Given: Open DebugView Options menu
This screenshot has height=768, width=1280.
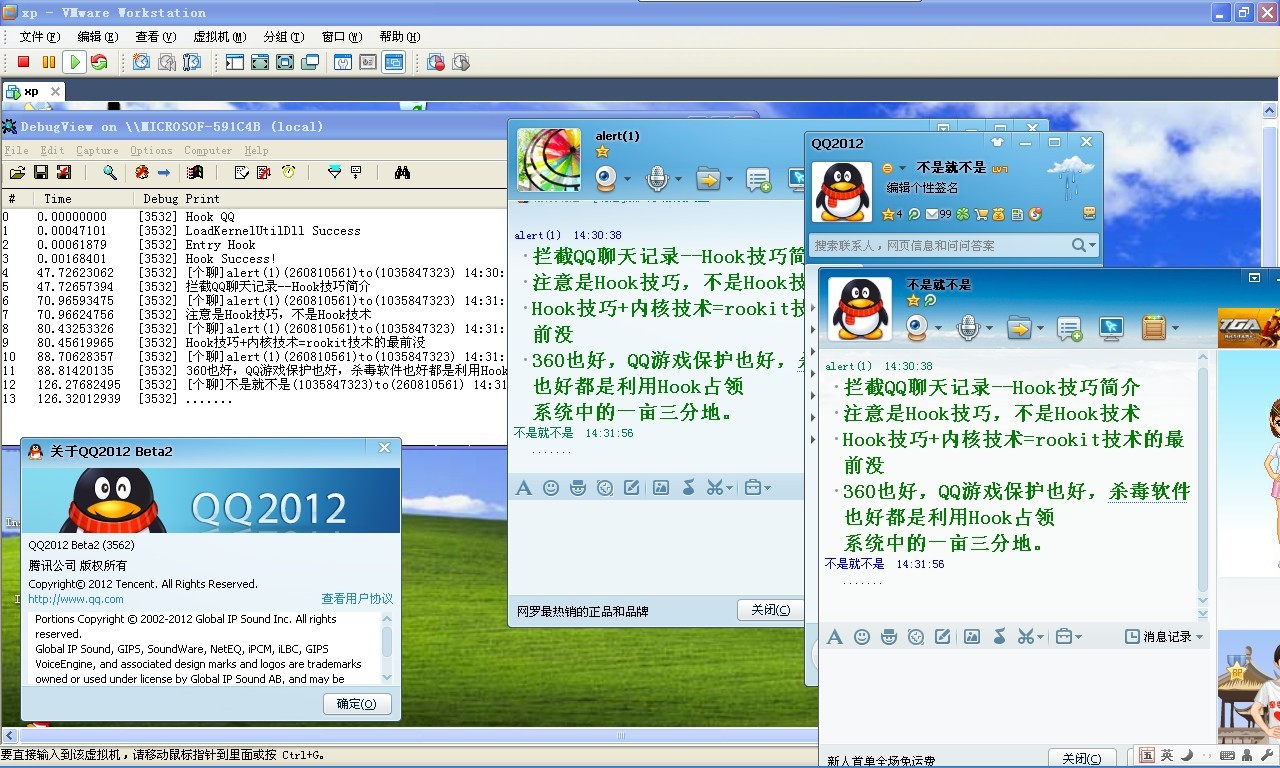Looking at the screenshot, I should pyautogui.click(x=151, y=151).
